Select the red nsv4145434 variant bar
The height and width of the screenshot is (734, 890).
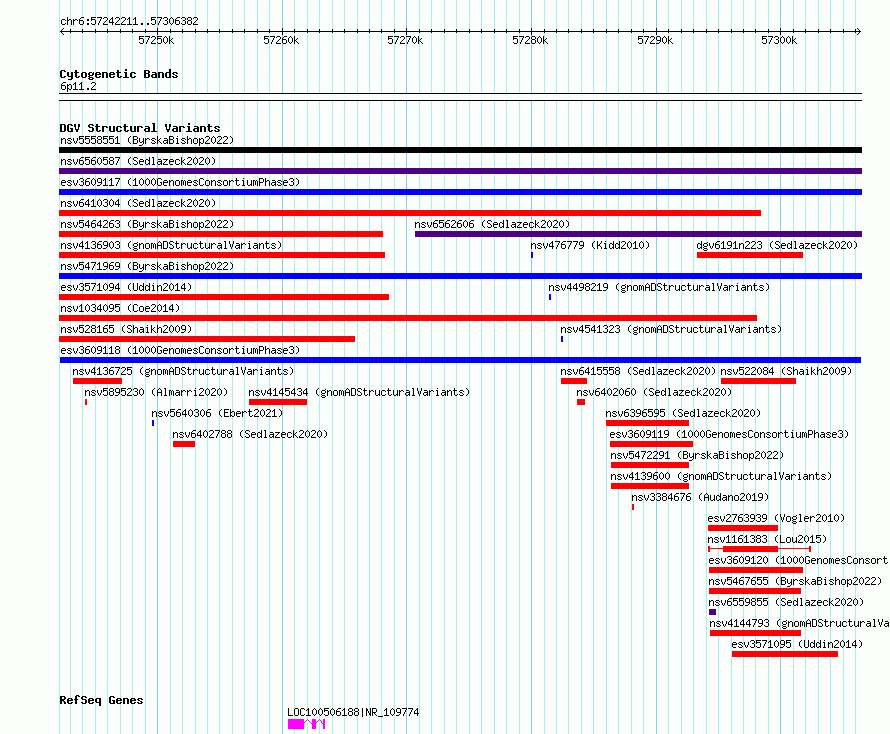click(278, 402)
